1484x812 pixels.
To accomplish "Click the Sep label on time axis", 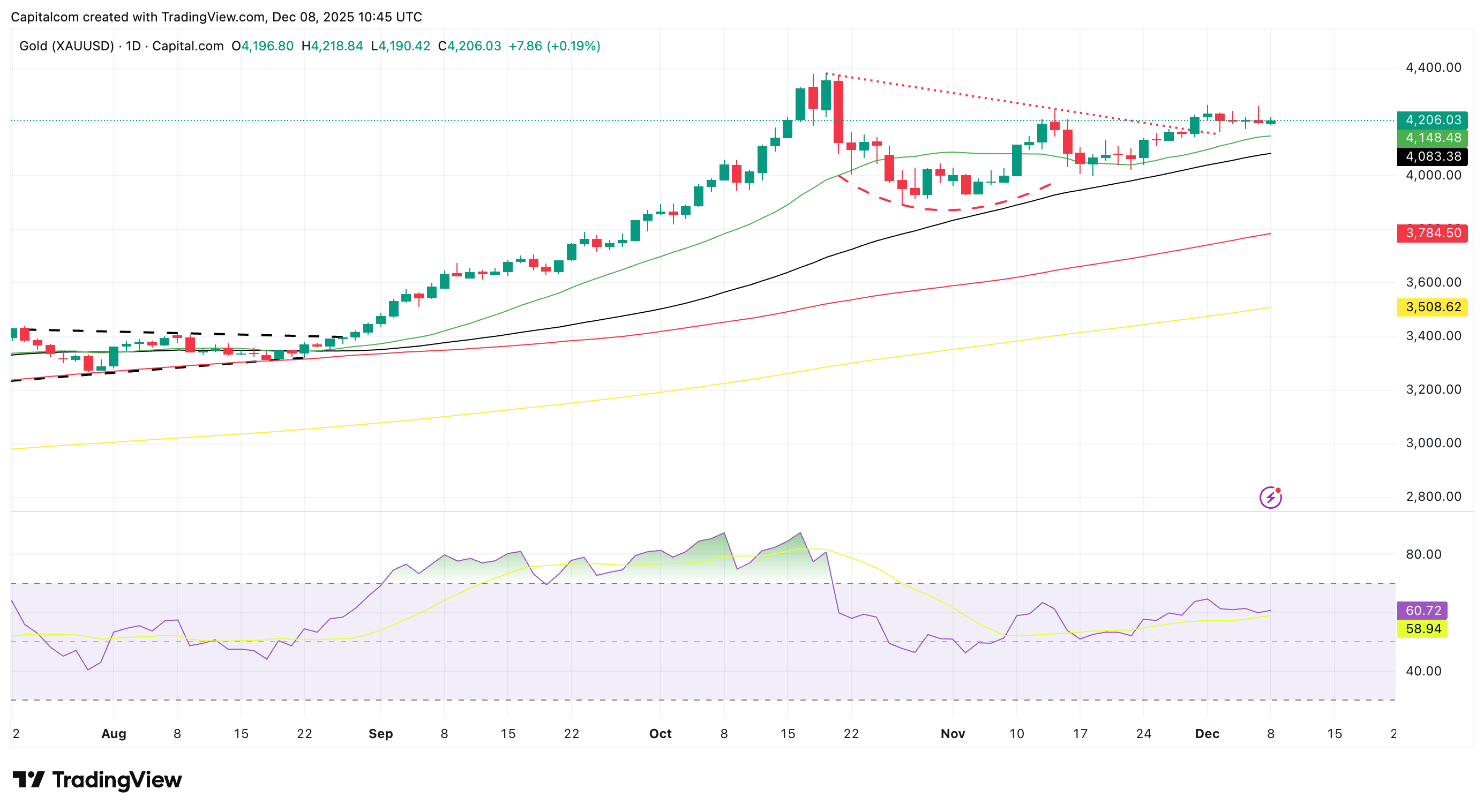I will (380, 734).
